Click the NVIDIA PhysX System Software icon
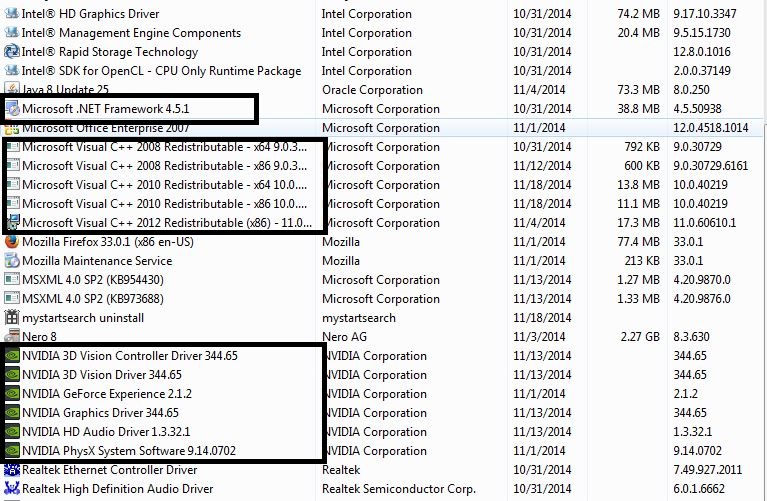The image size is (767, 501). click(12, 451)
